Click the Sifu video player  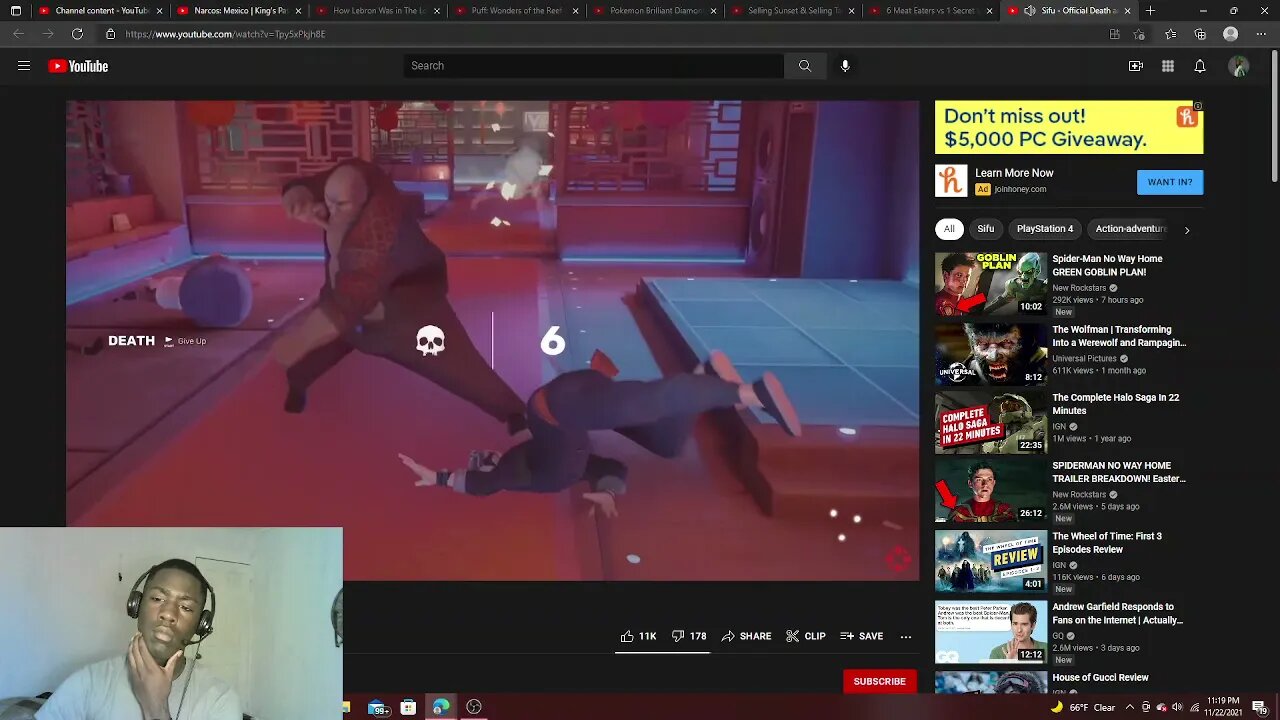coord(492,340)
